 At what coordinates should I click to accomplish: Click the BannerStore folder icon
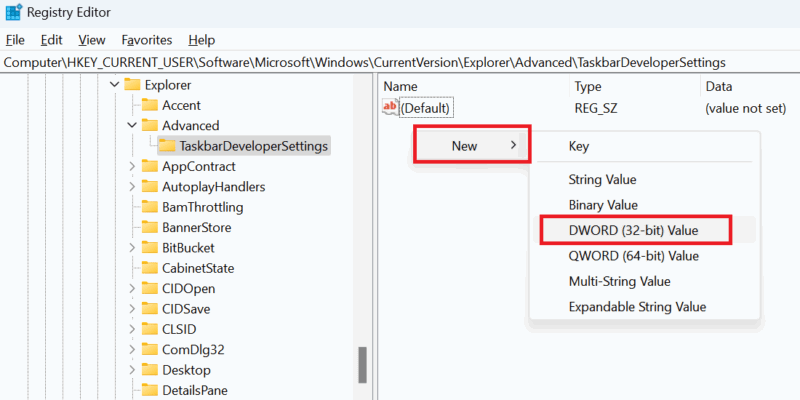click(149, 228)
